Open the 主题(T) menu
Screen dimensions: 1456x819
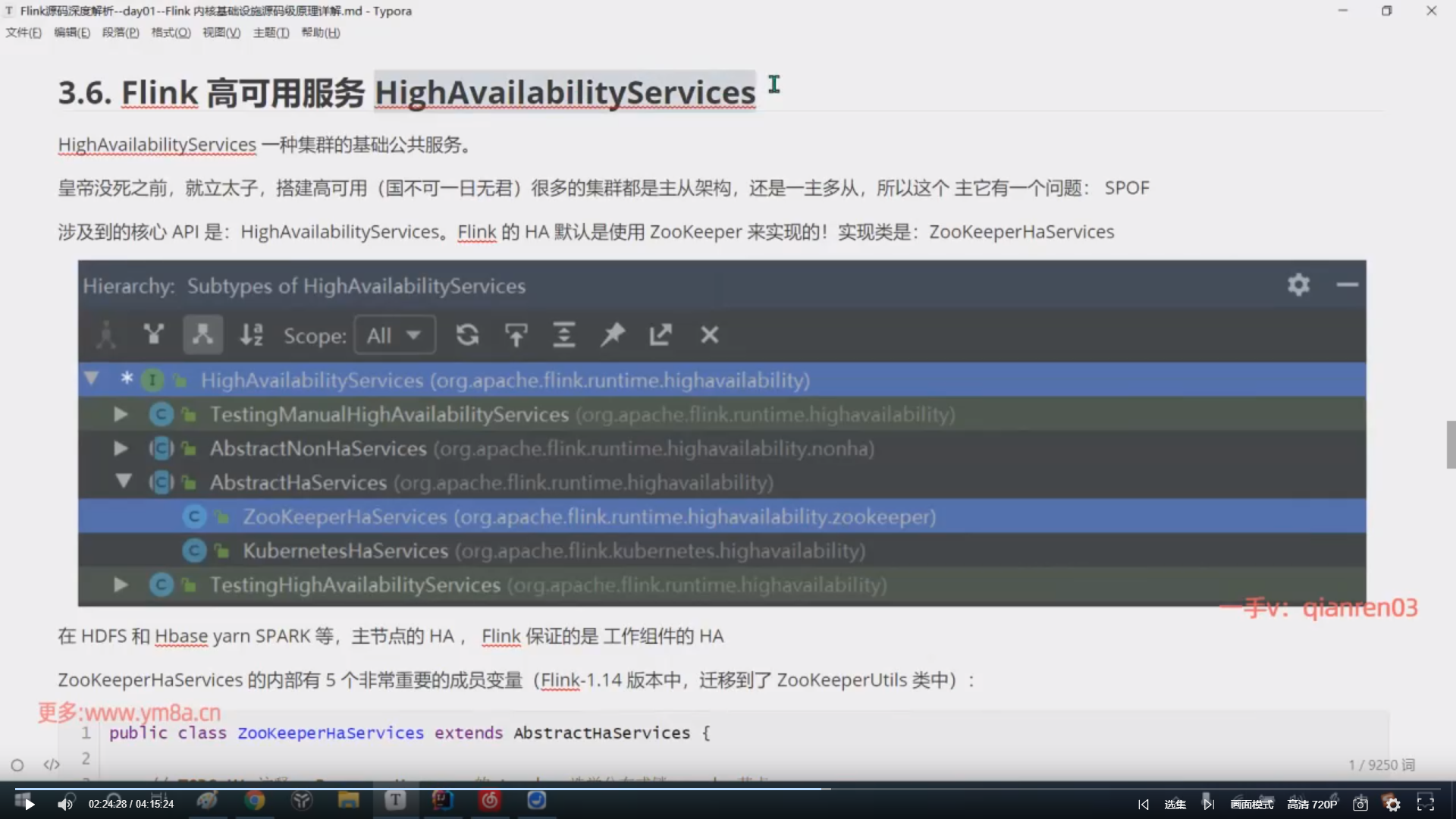271,33
